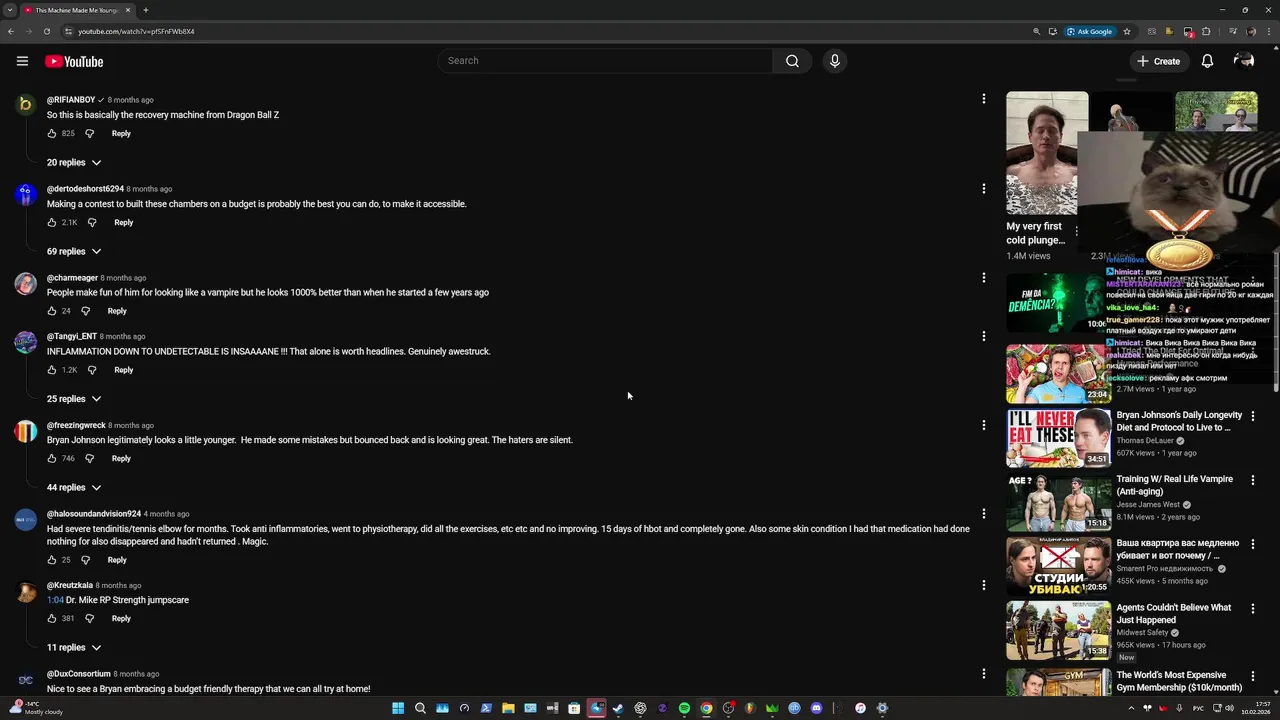Viewport: 1280px width, 720px height.
Task: Focus the YouTube search field
Action: point(605,61)
